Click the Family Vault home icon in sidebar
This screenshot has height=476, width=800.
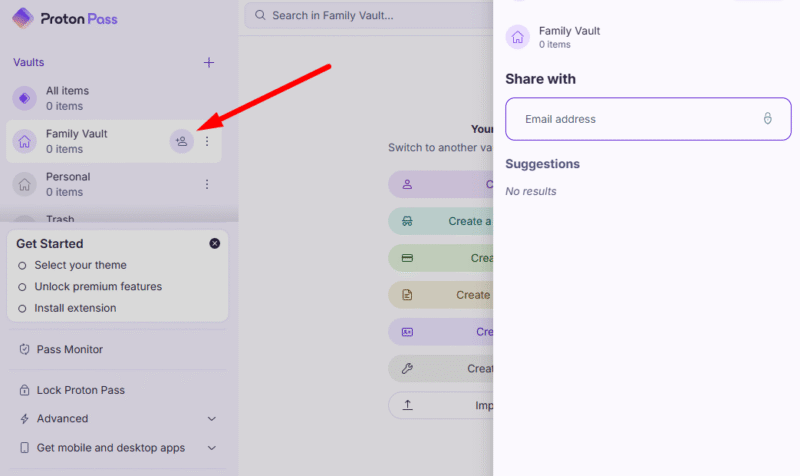24,141
